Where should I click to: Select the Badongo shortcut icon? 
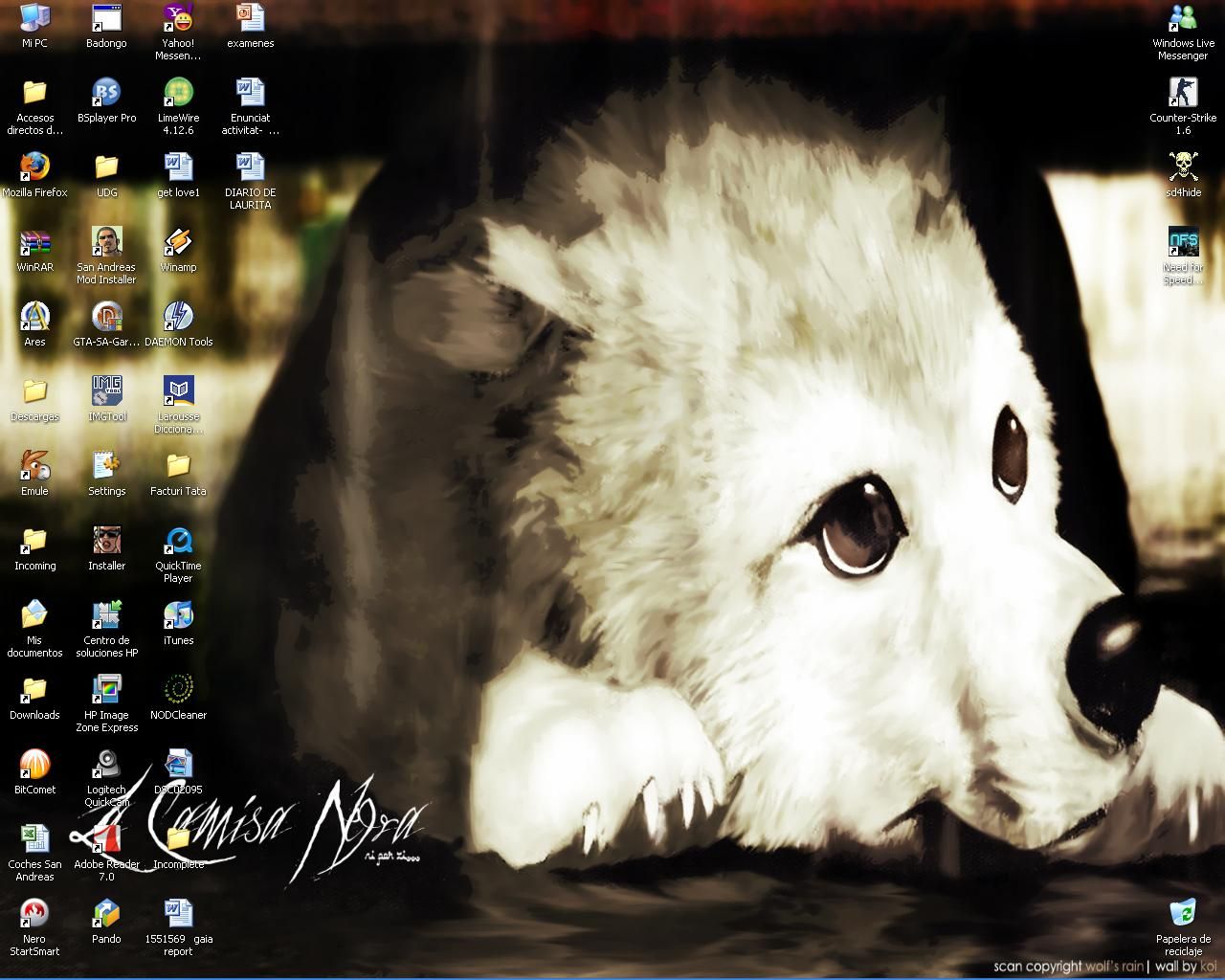click(106, 17)
